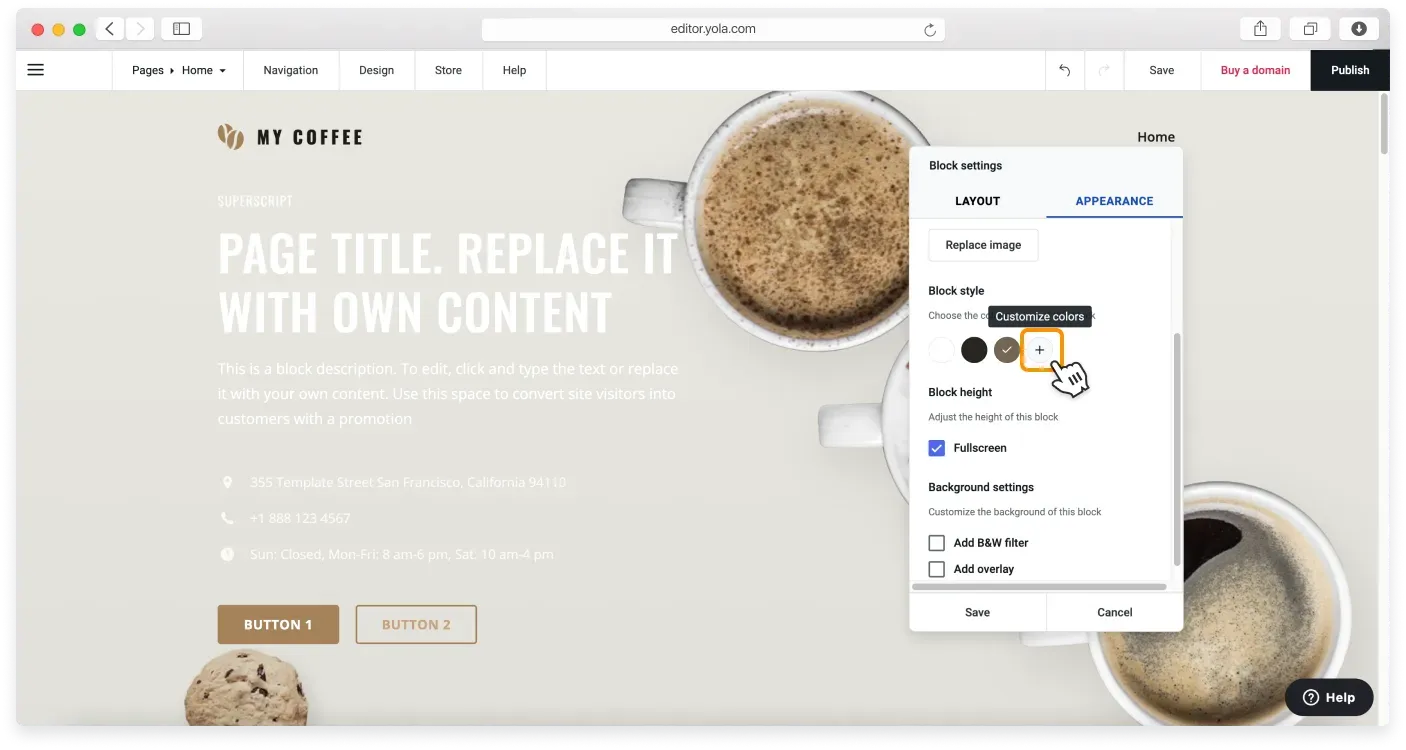
Task: Open the Customize colors plus button
Action: [1040, 350]
